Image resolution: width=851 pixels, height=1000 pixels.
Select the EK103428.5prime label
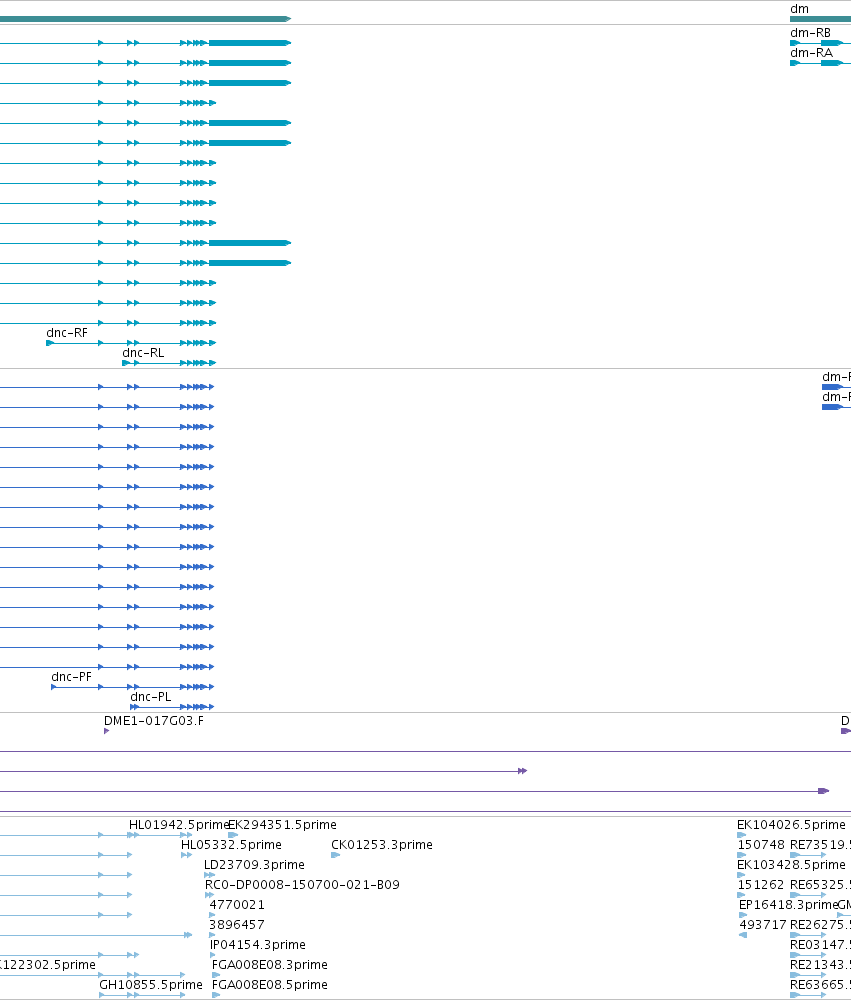click(x=791, y=865)
